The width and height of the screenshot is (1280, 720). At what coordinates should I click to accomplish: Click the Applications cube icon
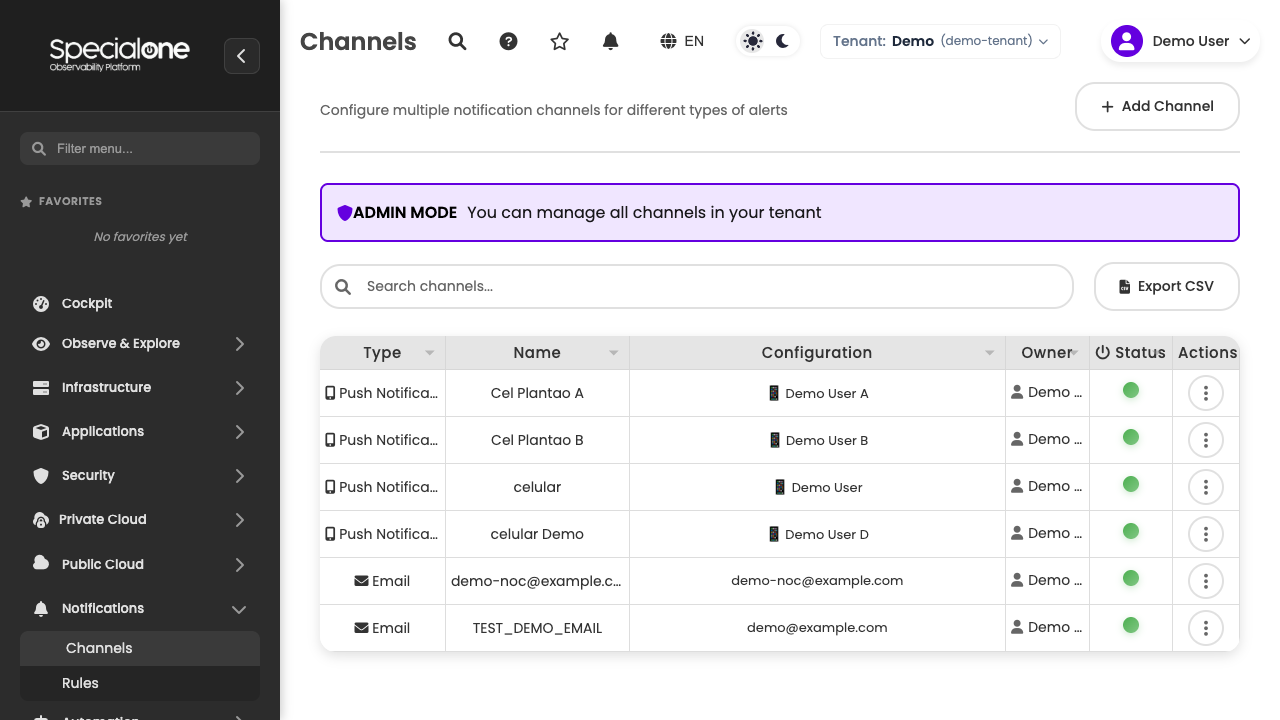(x=41, y=431)
